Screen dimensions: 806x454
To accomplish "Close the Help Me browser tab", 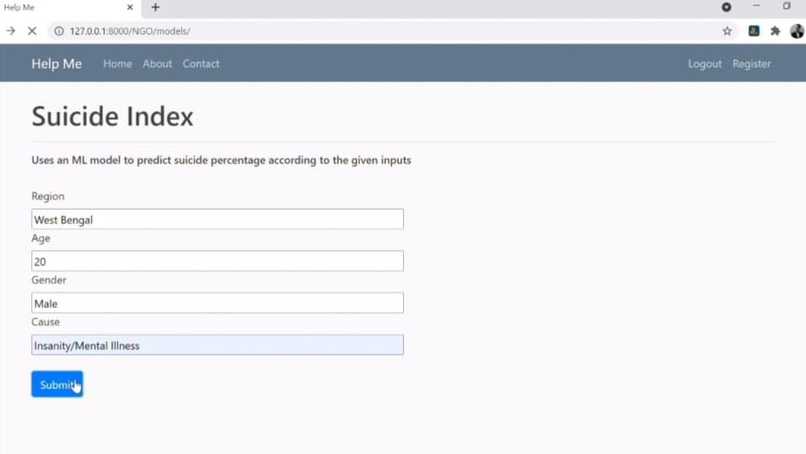I will 130,7.
